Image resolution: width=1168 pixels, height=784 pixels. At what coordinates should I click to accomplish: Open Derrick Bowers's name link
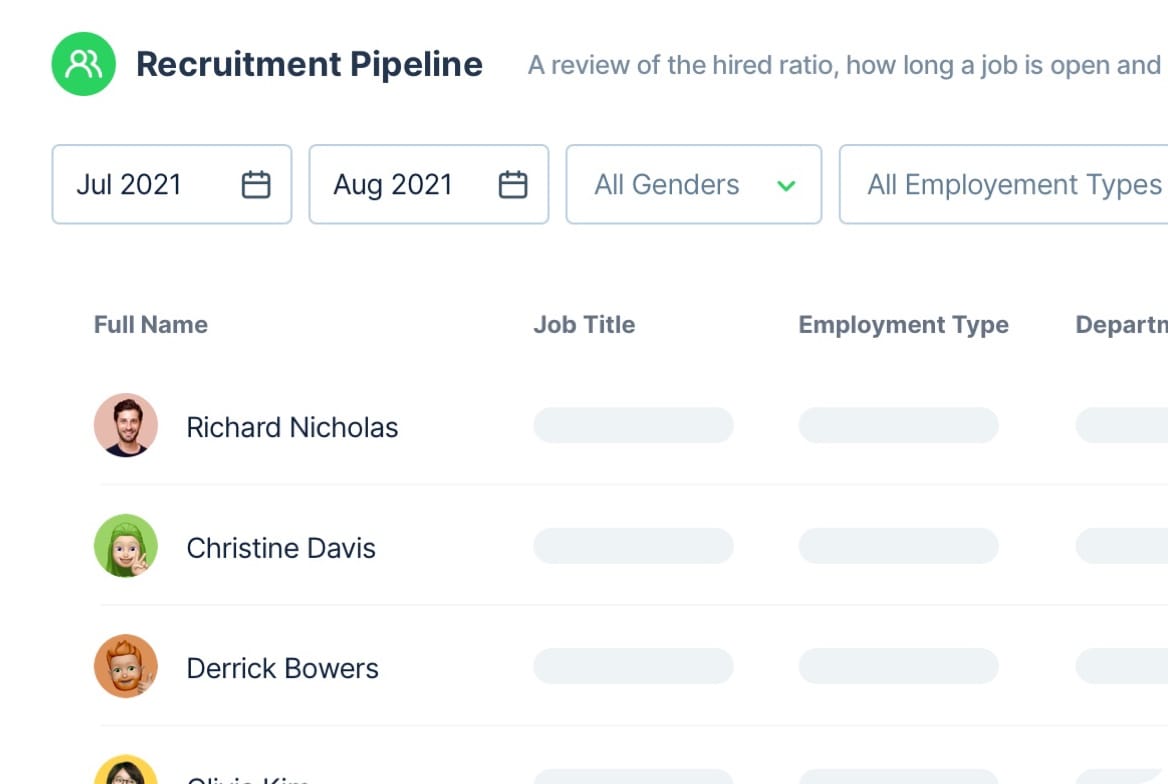pyautogui.click(x=282, y=668)
